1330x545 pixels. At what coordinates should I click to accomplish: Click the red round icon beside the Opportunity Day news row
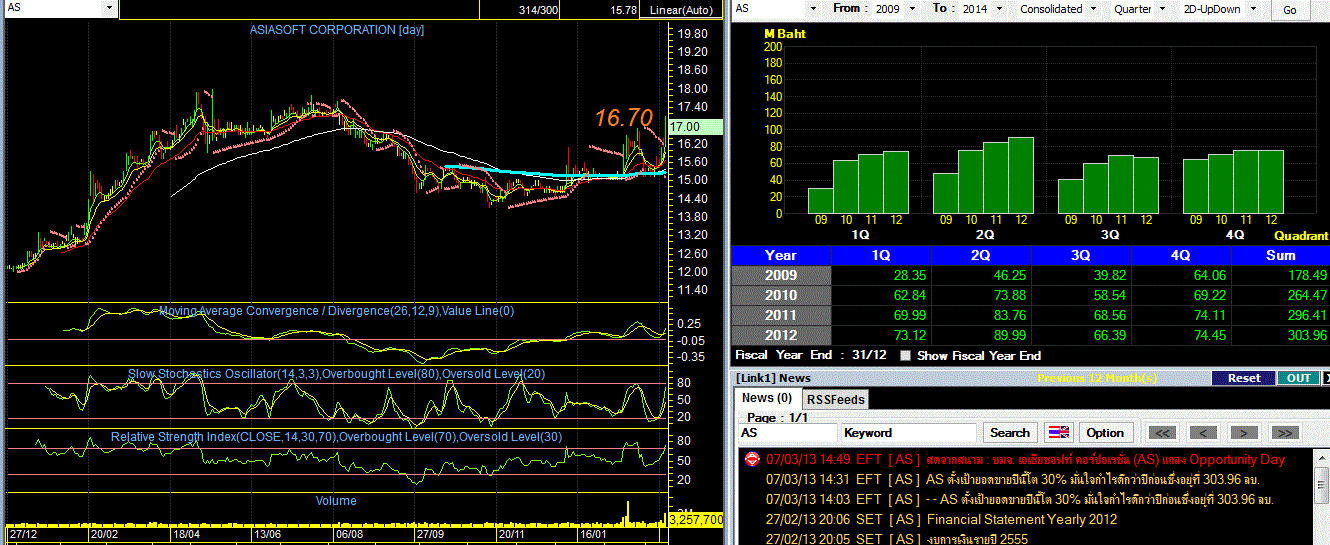coord(753,459)
